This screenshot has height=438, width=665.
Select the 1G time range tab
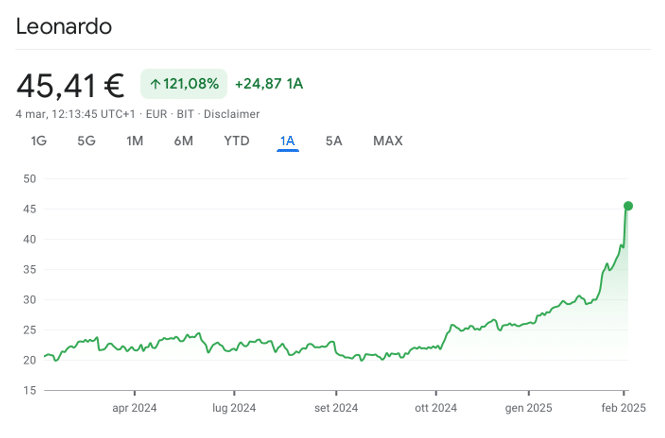(x=39, y=141)
